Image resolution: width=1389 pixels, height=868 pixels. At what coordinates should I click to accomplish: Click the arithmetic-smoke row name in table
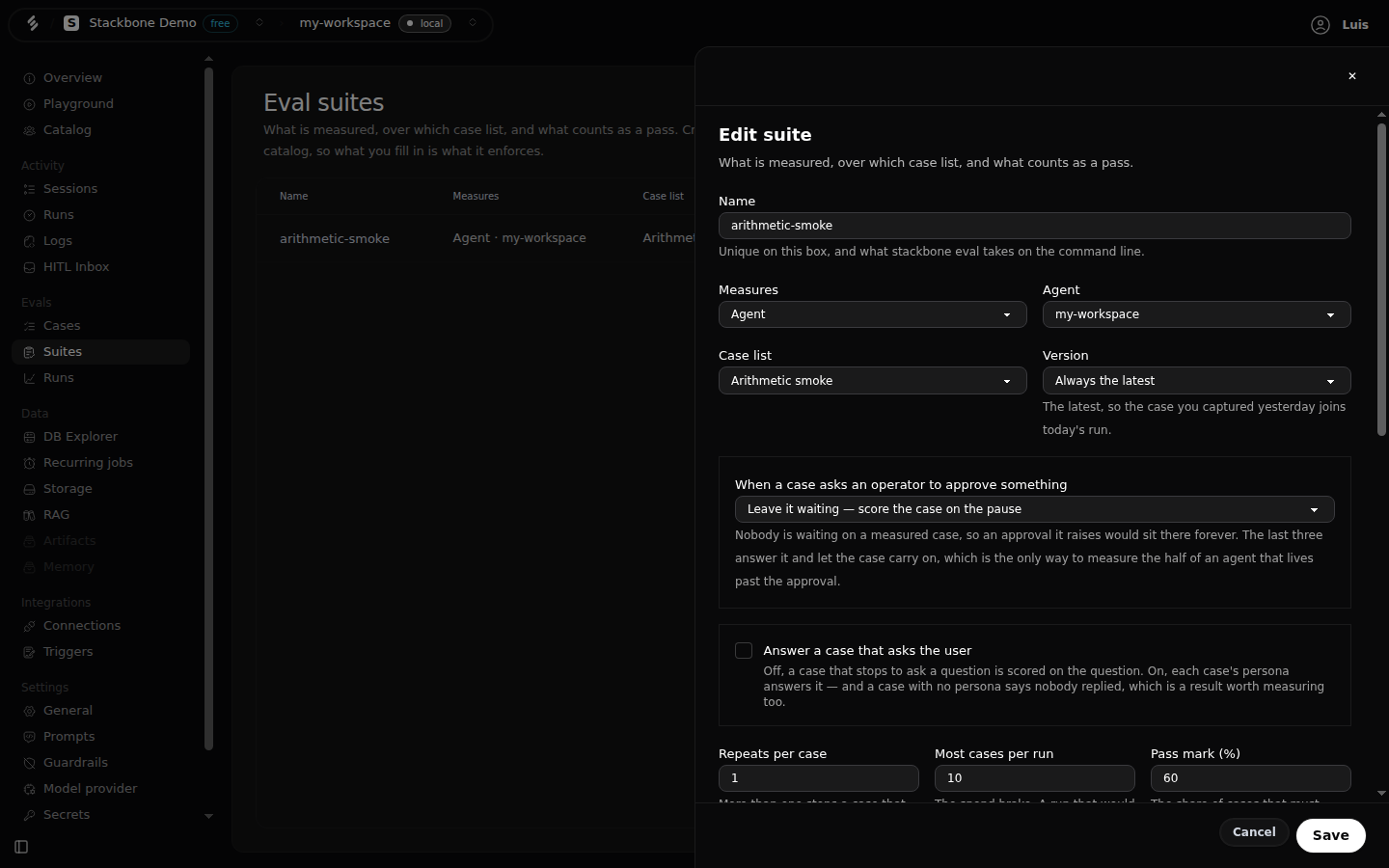[x=335, y=238]
